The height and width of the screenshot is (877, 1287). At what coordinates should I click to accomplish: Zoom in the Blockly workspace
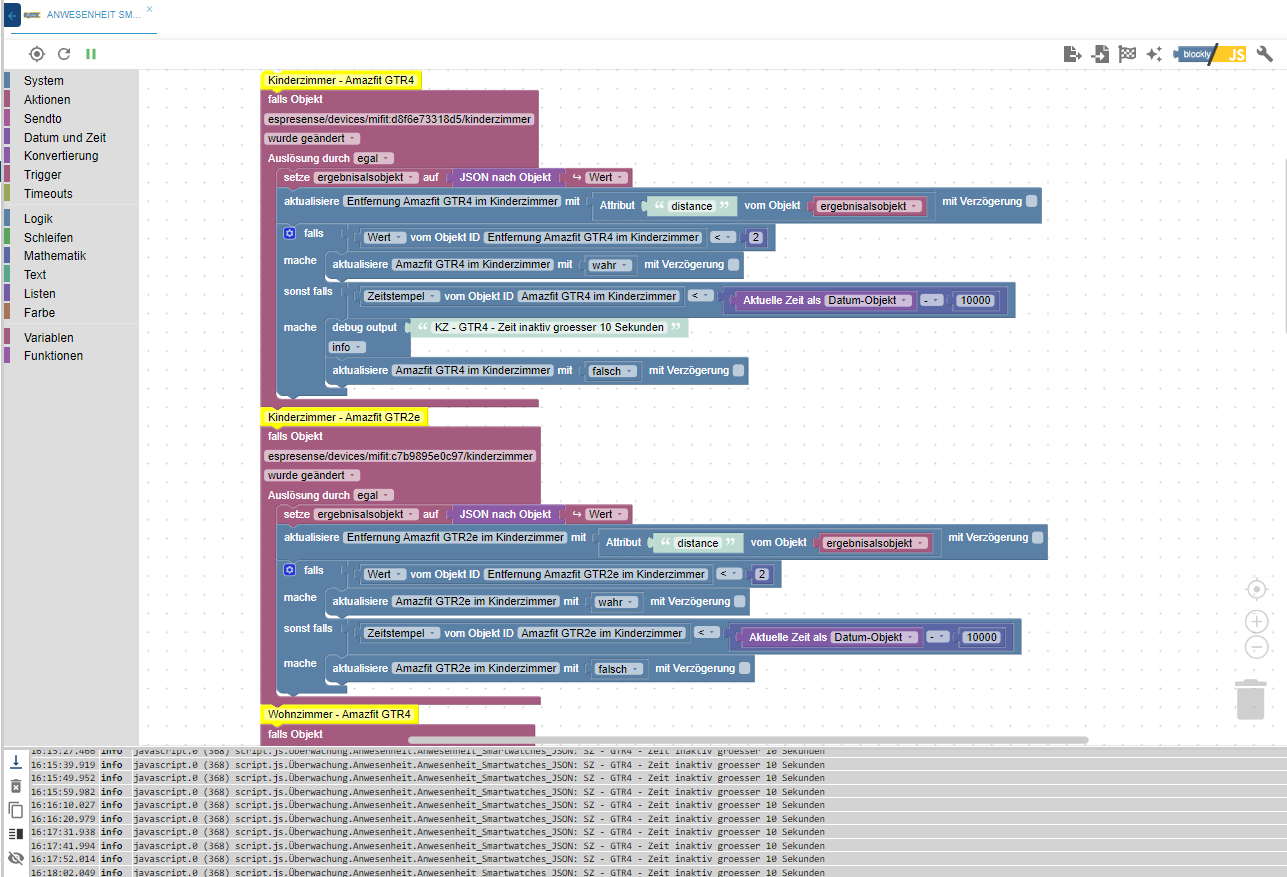pyautogui.click(x=1257, y=621)
